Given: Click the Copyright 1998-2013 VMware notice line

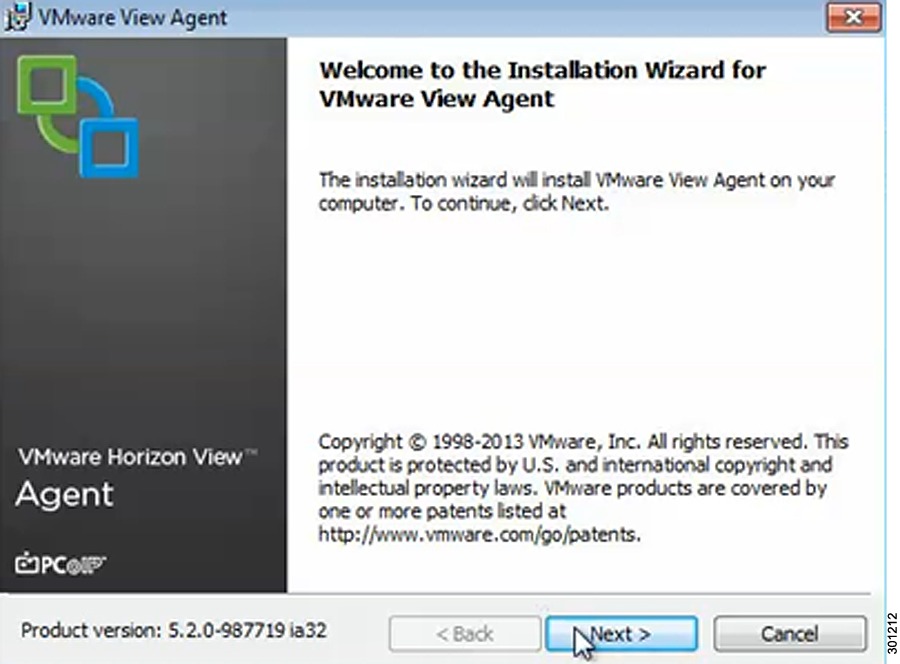Looking at the screenshot, I should (583, 441).
